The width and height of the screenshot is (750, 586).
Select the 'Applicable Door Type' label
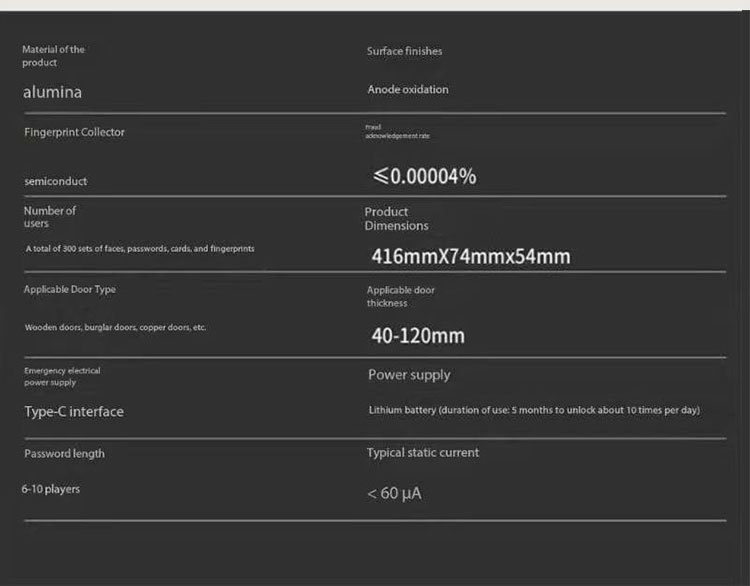click(x=70, y=290)
